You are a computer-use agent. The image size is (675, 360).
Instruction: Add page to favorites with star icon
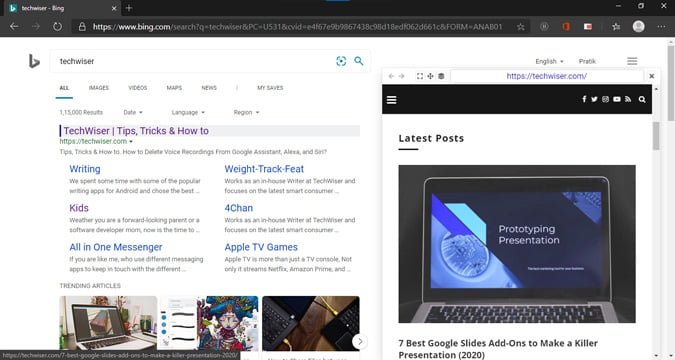click(520, 27)
